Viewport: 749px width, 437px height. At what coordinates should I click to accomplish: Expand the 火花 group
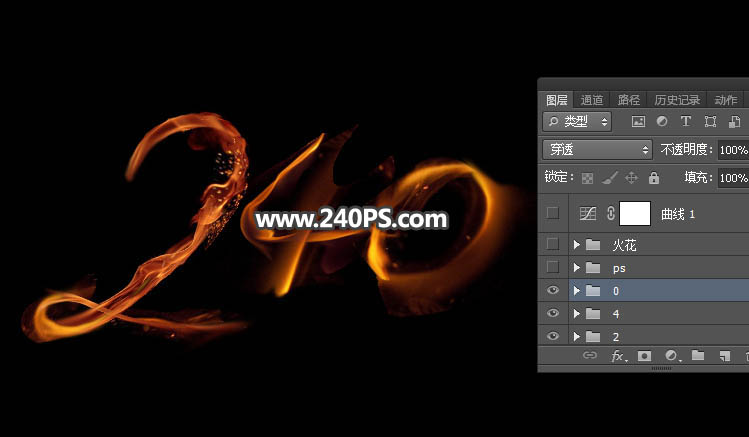pyautogui.click(x=577, y=245)
